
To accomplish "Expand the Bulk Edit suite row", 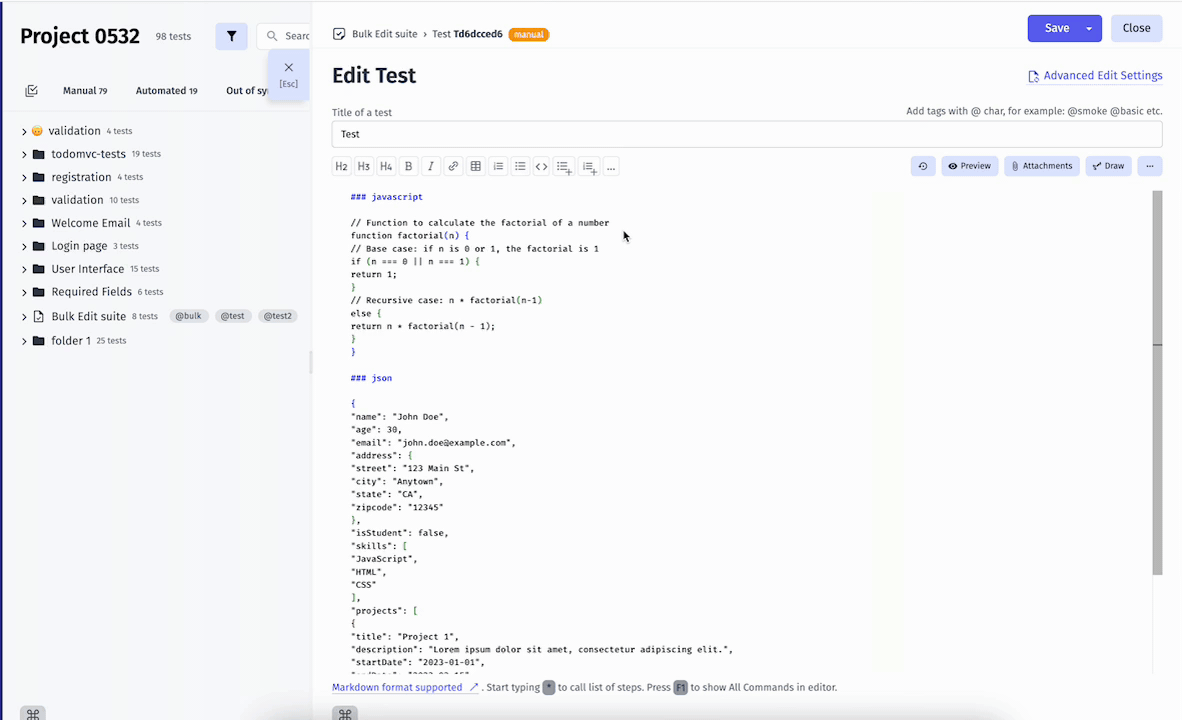I will point(24,317).
